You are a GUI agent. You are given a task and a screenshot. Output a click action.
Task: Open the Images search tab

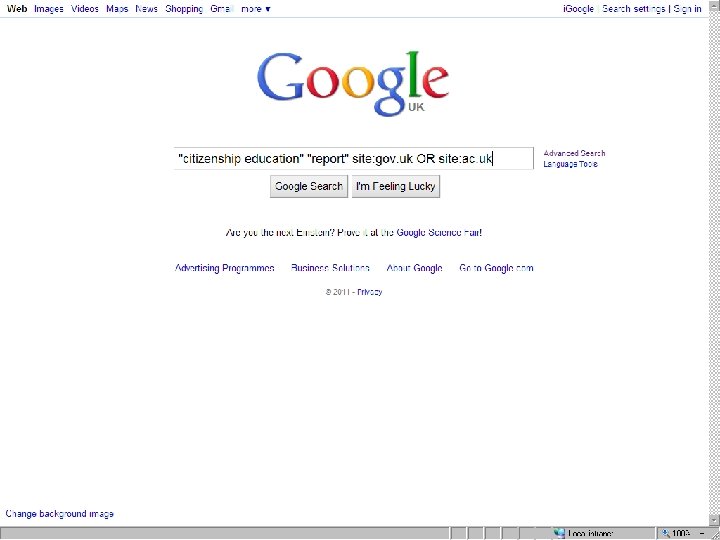49,9
